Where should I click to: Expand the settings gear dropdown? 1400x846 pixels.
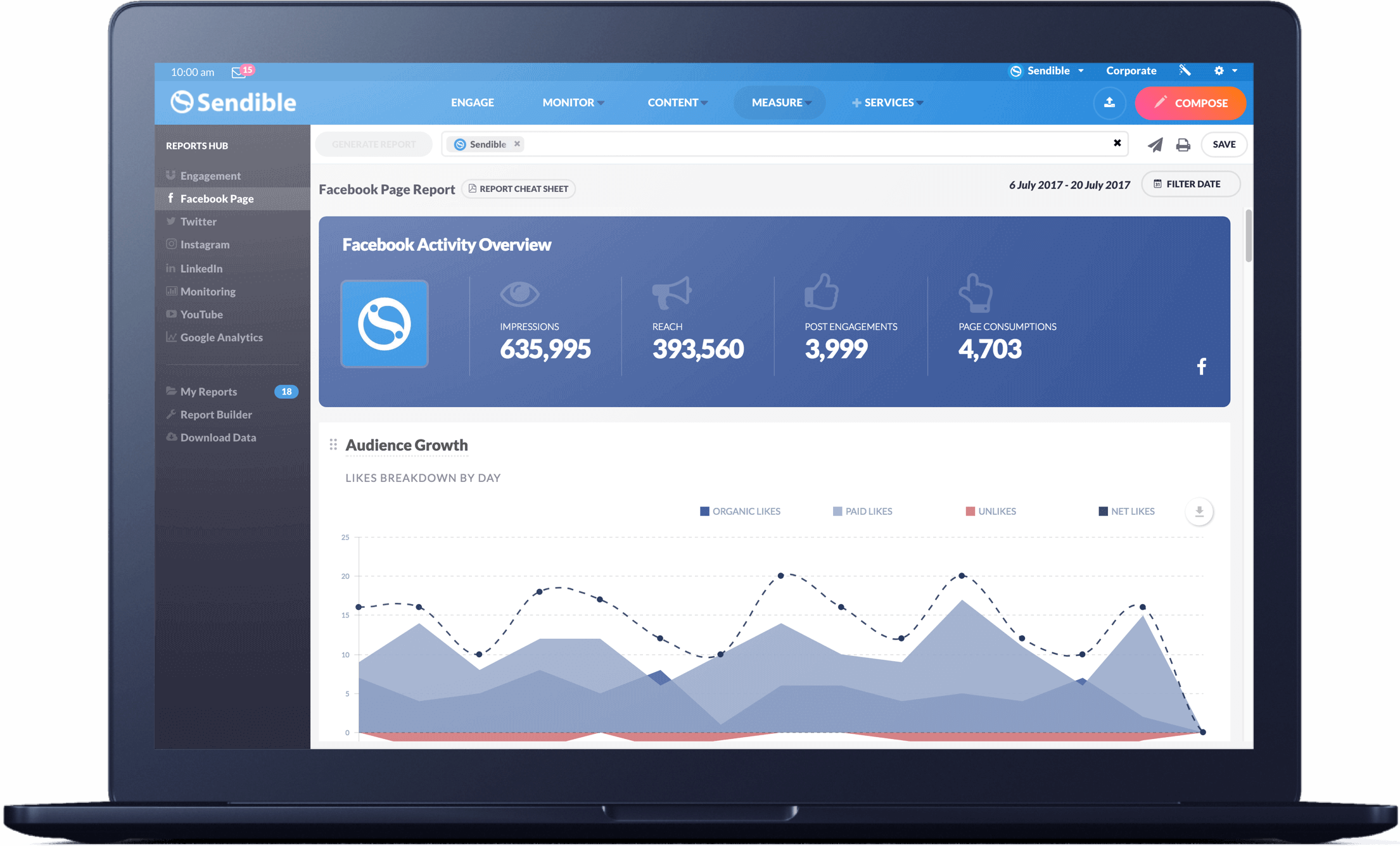pyautogui.click(x=1223, y=71)
